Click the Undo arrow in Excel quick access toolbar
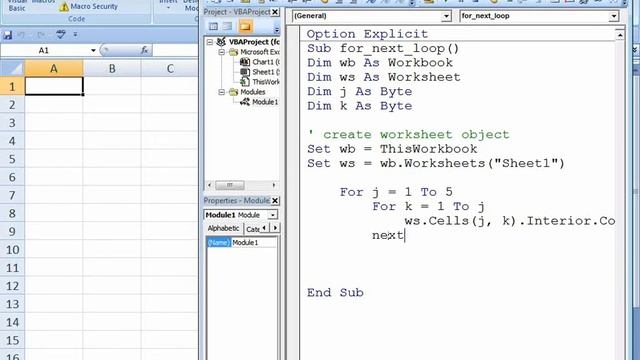Screen dimensions: 640x360 pos(21,35)
